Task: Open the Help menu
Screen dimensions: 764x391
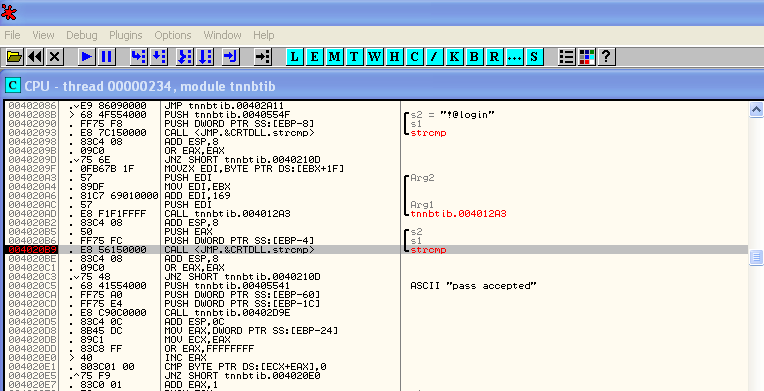Action: point(264,35)
